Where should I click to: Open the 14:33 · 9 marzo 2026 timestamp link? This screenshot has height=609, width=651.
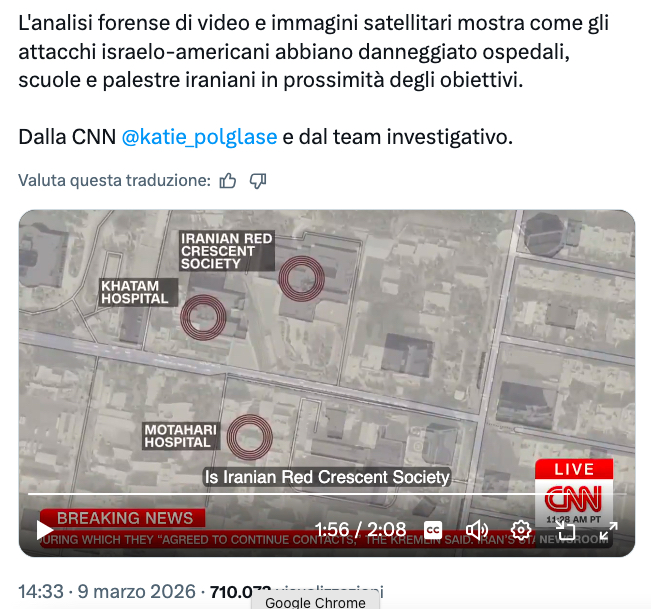107,591
